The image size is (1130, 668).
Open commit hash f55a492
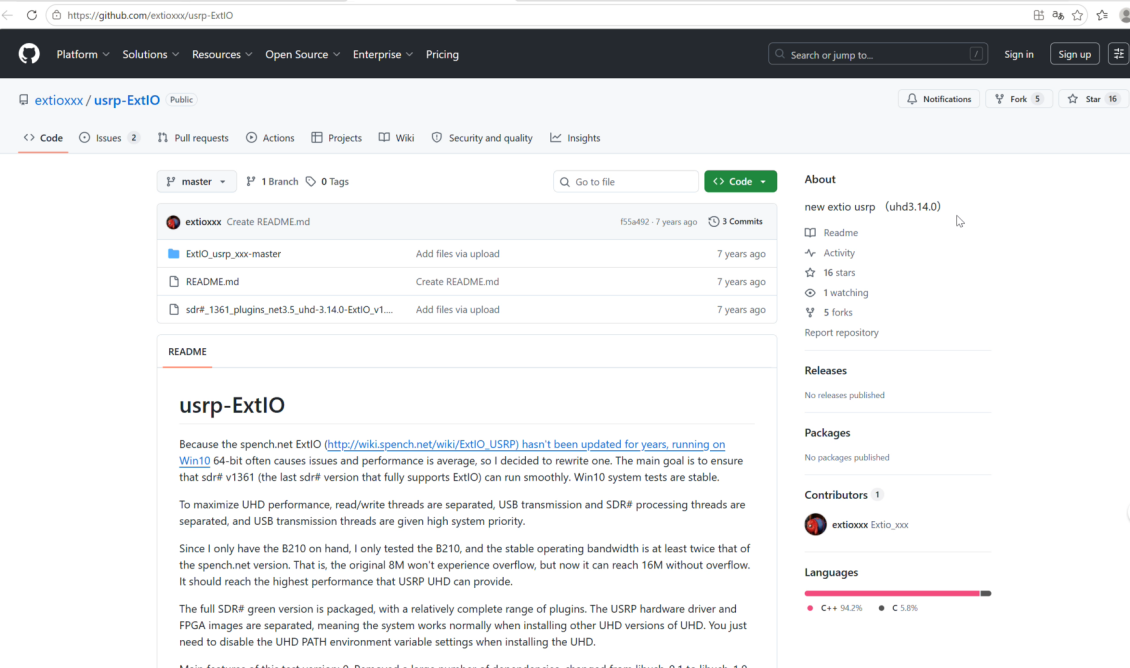[x=634, y=222]
